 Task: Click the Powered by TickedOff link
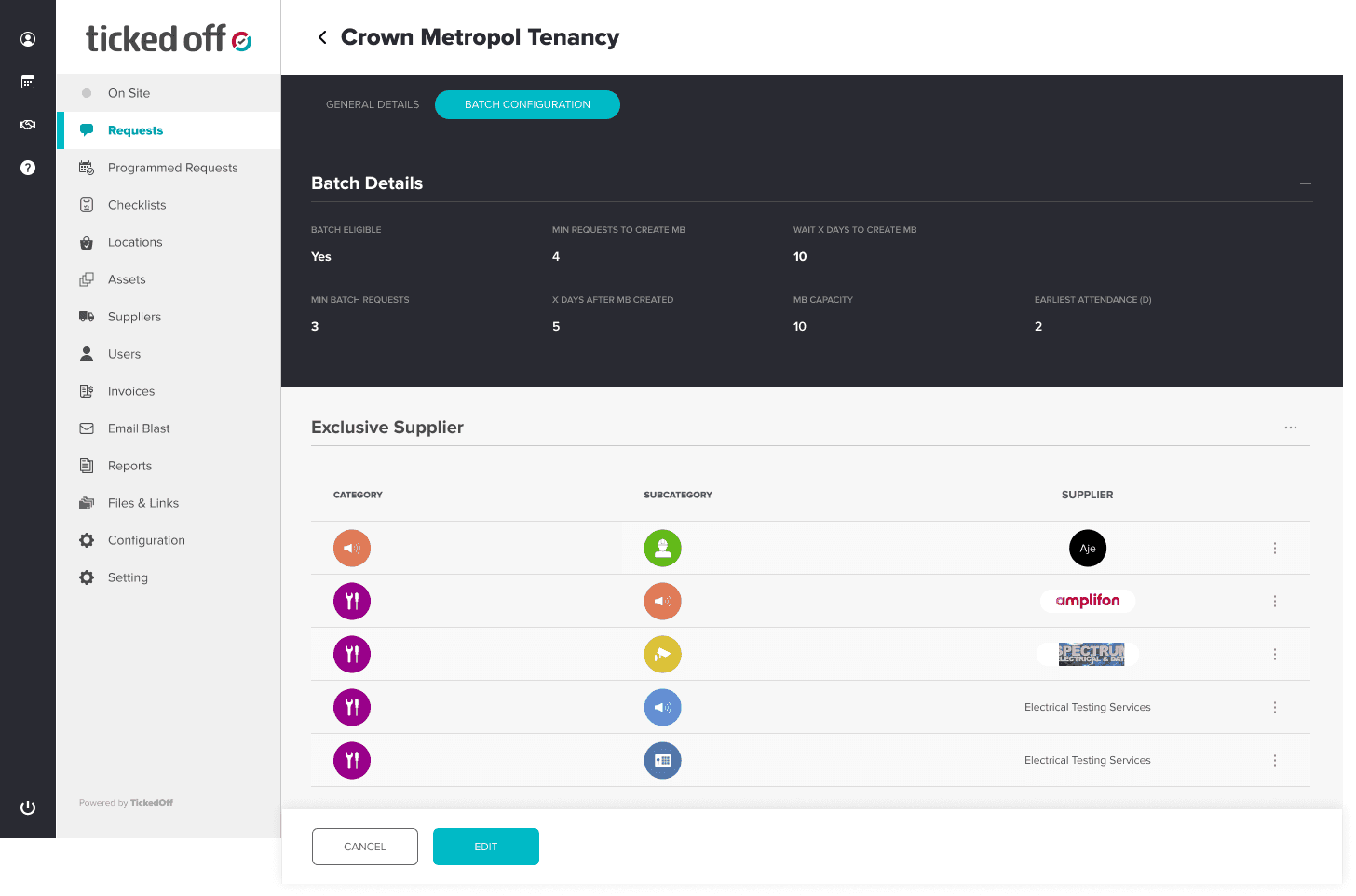(x=126, y=803)
